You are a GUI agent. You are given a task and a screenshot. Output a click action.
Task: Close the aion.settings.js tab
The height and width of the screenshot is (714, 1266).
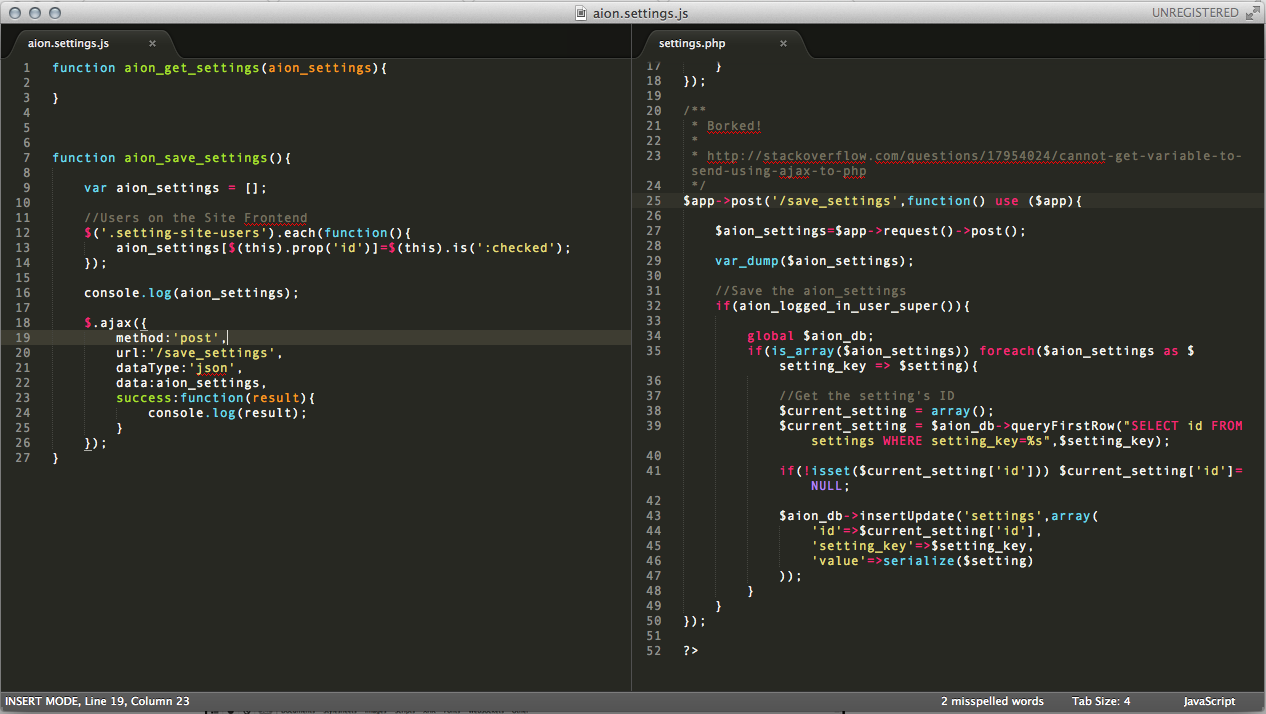pos(153,43)
